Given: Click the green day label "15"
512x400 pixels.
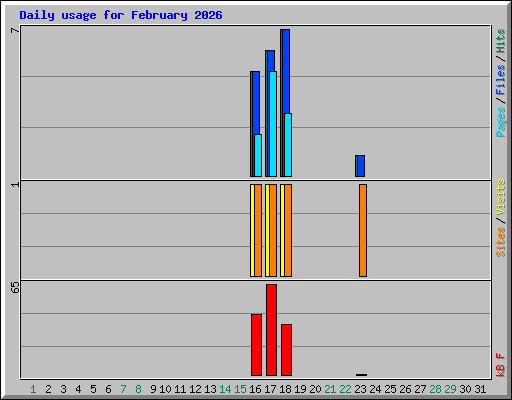Looking at the screenshot, I should 240,389.
